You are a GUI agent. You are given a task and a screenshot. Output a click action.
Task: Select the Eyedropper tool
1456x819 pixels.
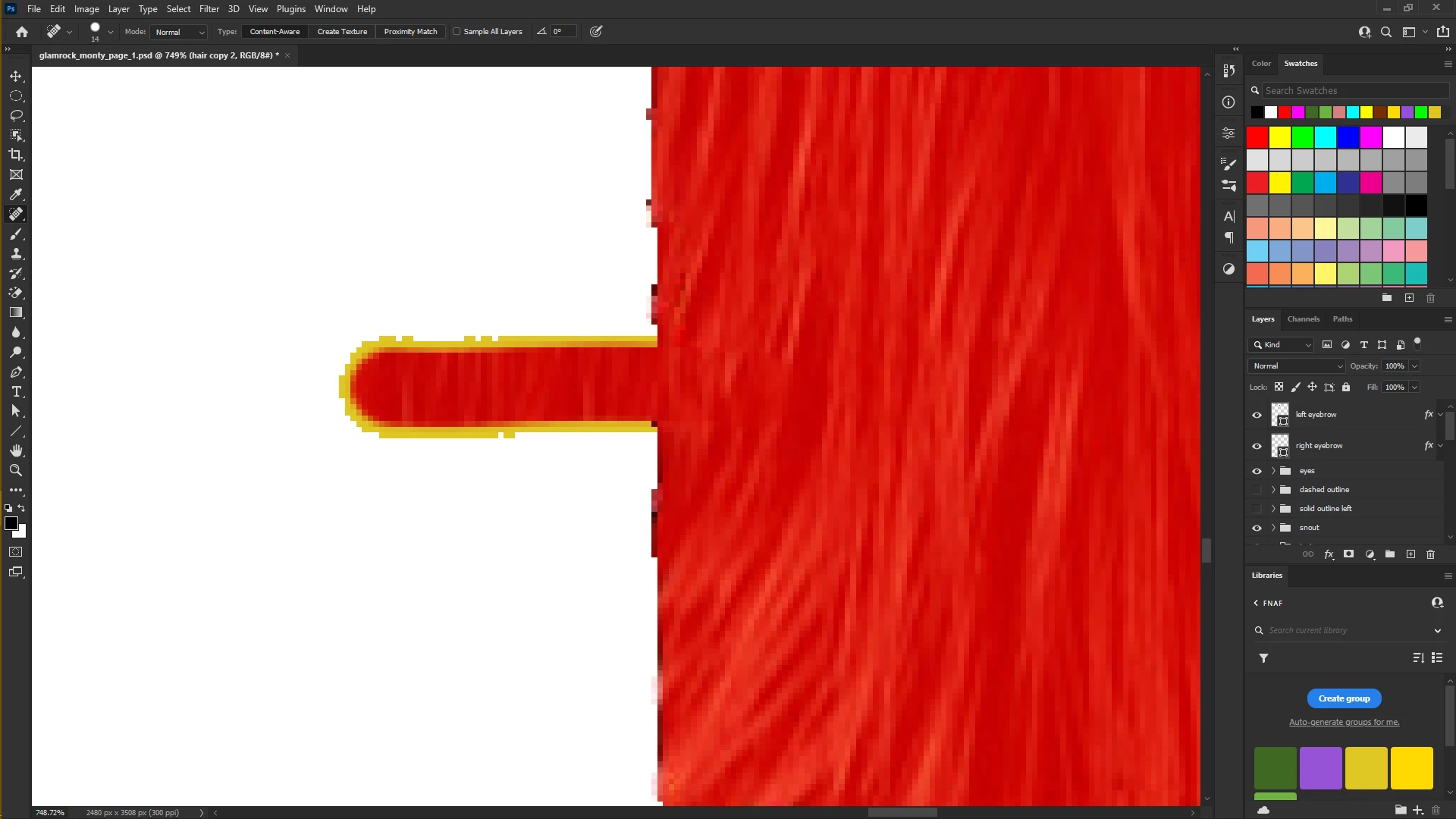click(x=16, y=195)
